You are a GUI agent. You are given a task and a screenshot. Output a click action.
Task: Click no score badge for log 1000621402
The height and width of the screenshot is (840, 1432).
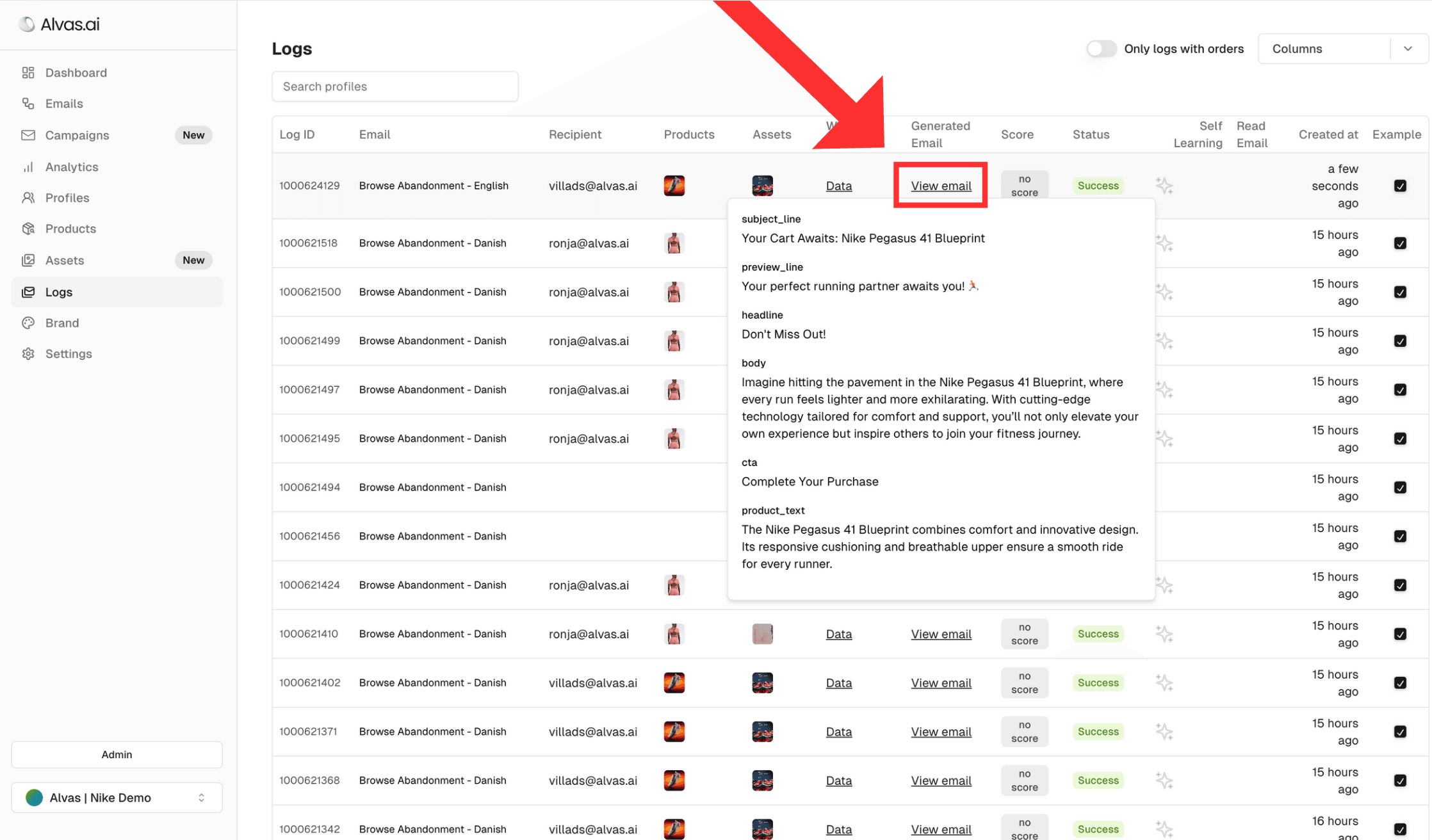[x=1024, y=682]
